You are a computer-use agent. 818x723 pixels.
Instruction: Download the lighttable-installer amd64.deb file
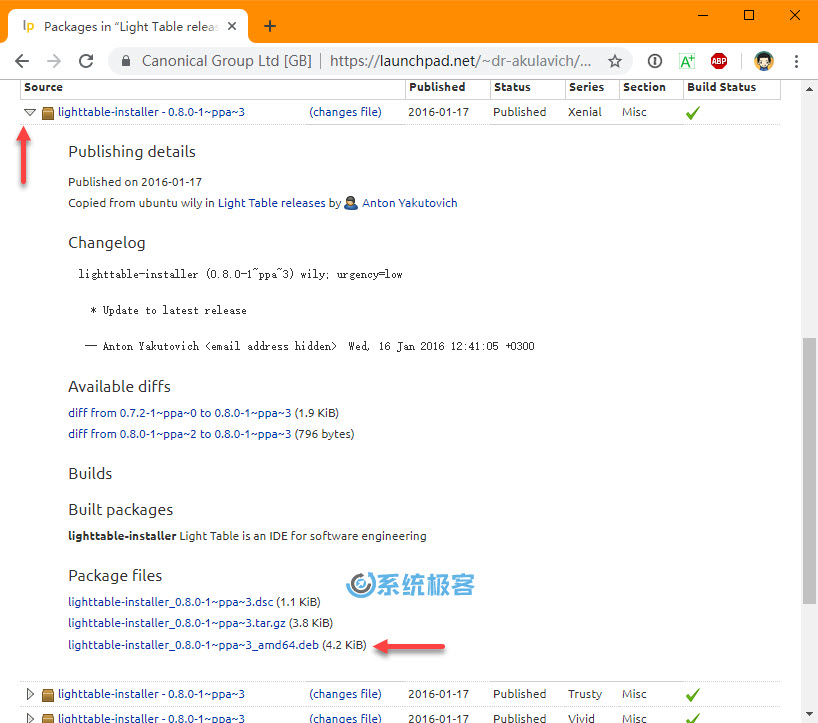pos(193,645)
